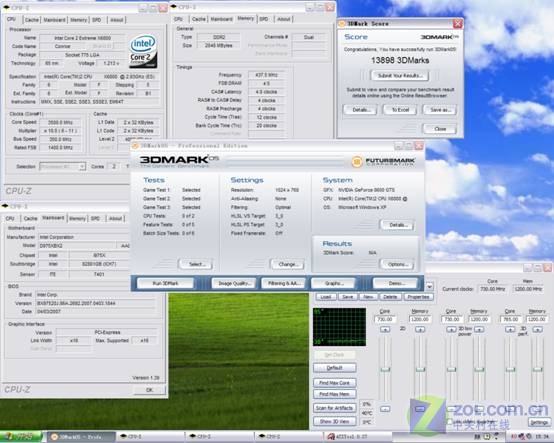554x443 pixels.
Task: Click Save profile button in ATITool
Action: 347,297
